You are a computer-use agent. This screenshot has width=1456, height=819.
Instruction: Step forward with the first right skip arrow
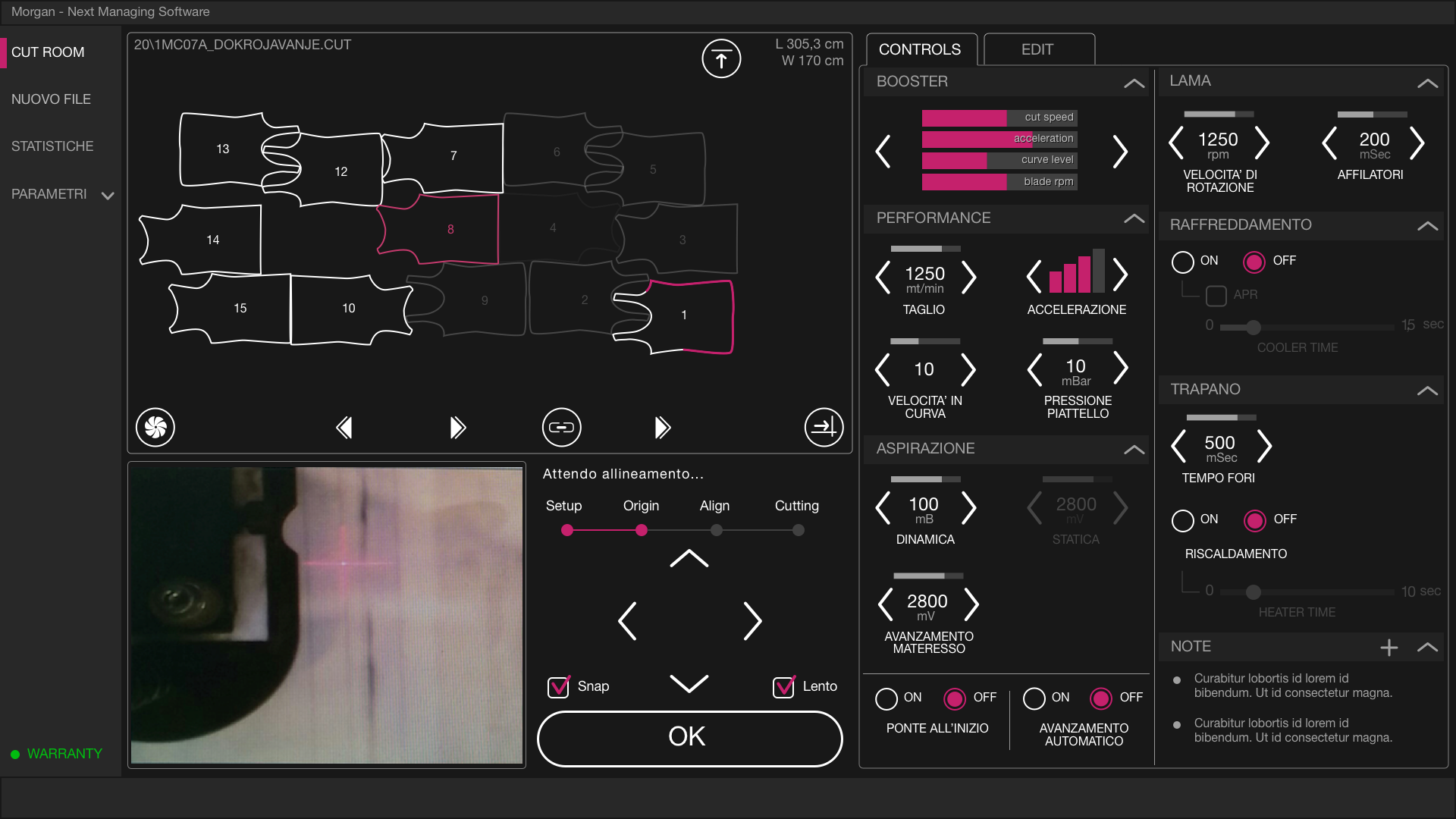tap(457, 428)
